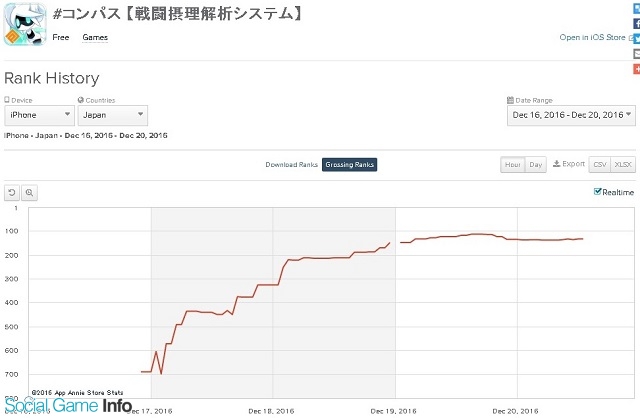
Task: Select the Grossing Ranks tab
Action: (x=349, y=165)
